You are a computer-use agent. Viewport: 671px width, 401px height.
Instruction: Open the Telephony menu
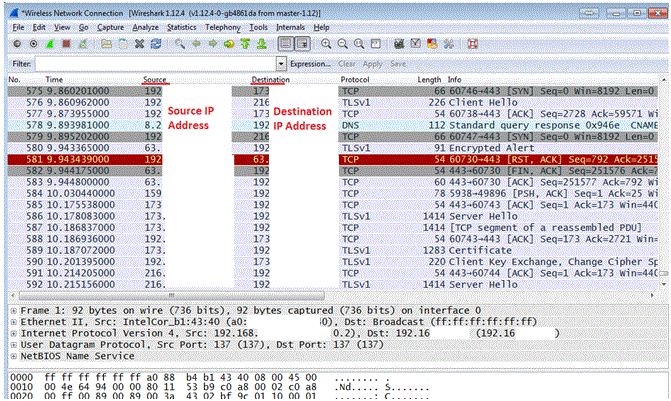[x=223, y=27]
